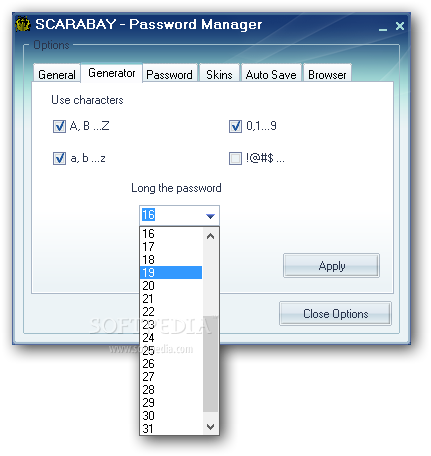The image size is (431, 456).
Task: Click the list scrollbar down arrow
Action: pos(210,427)
